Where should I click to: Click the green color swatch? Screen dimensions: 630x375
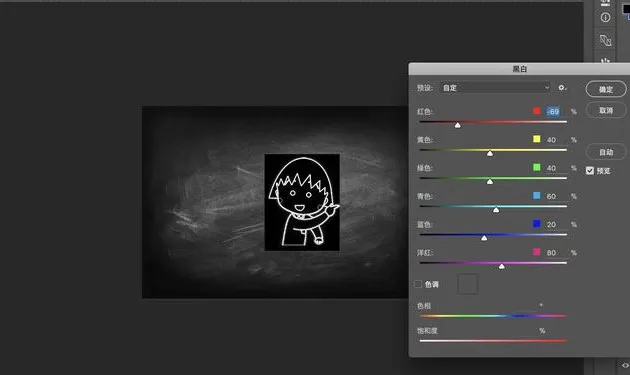(x=537, y=167)
